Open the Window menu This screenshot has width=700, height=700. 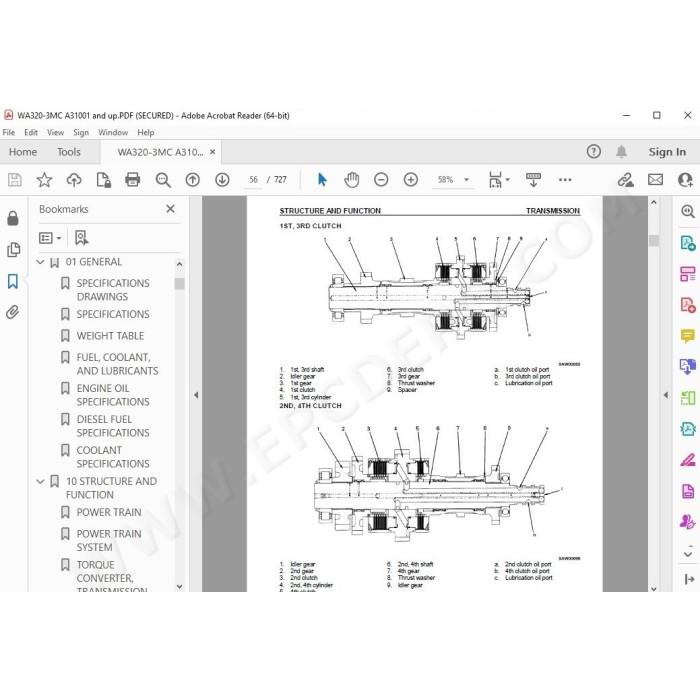(x=113, y=133)
